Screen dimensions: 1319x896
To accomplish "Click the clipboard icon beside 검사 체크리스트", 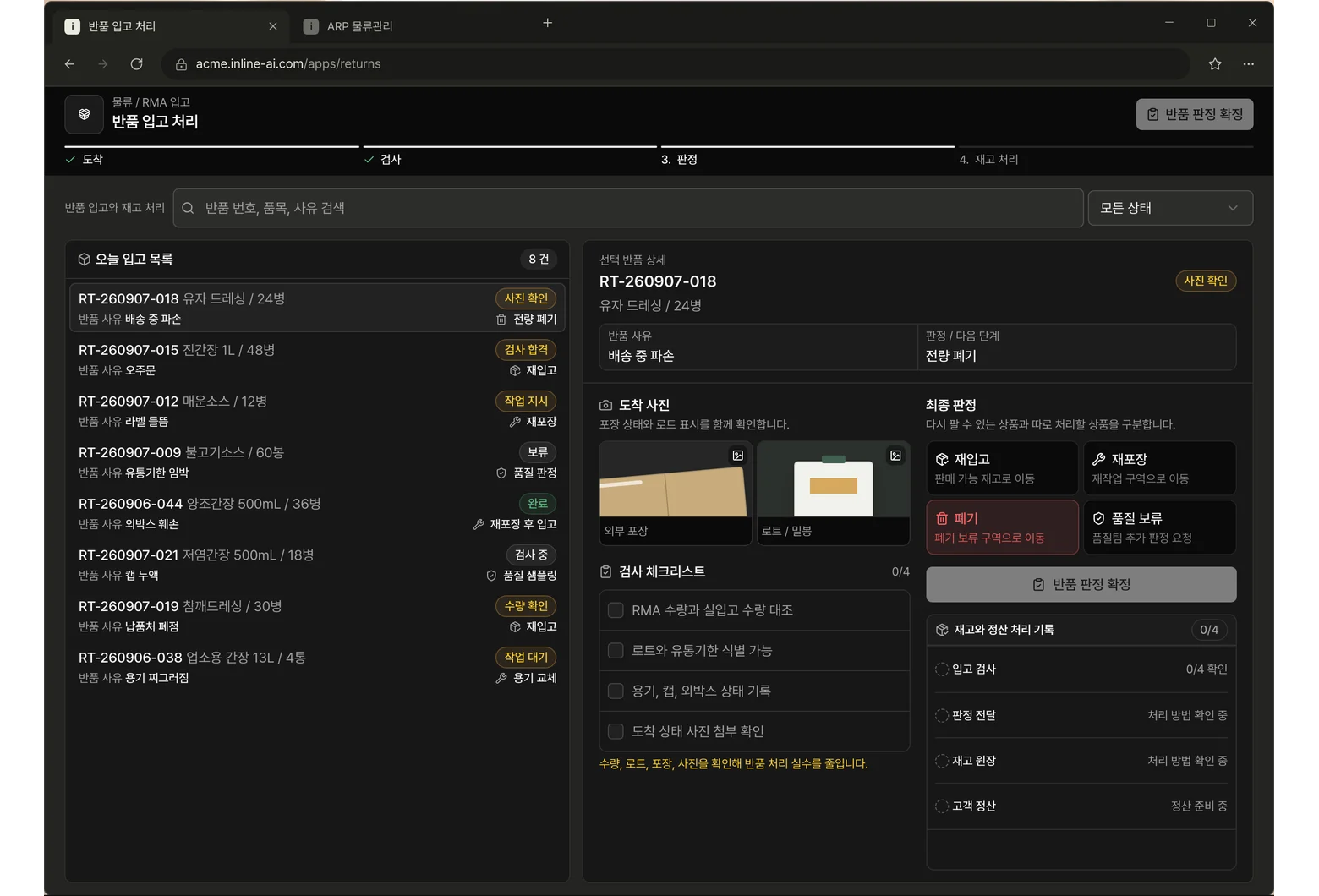I will point(605,572).
